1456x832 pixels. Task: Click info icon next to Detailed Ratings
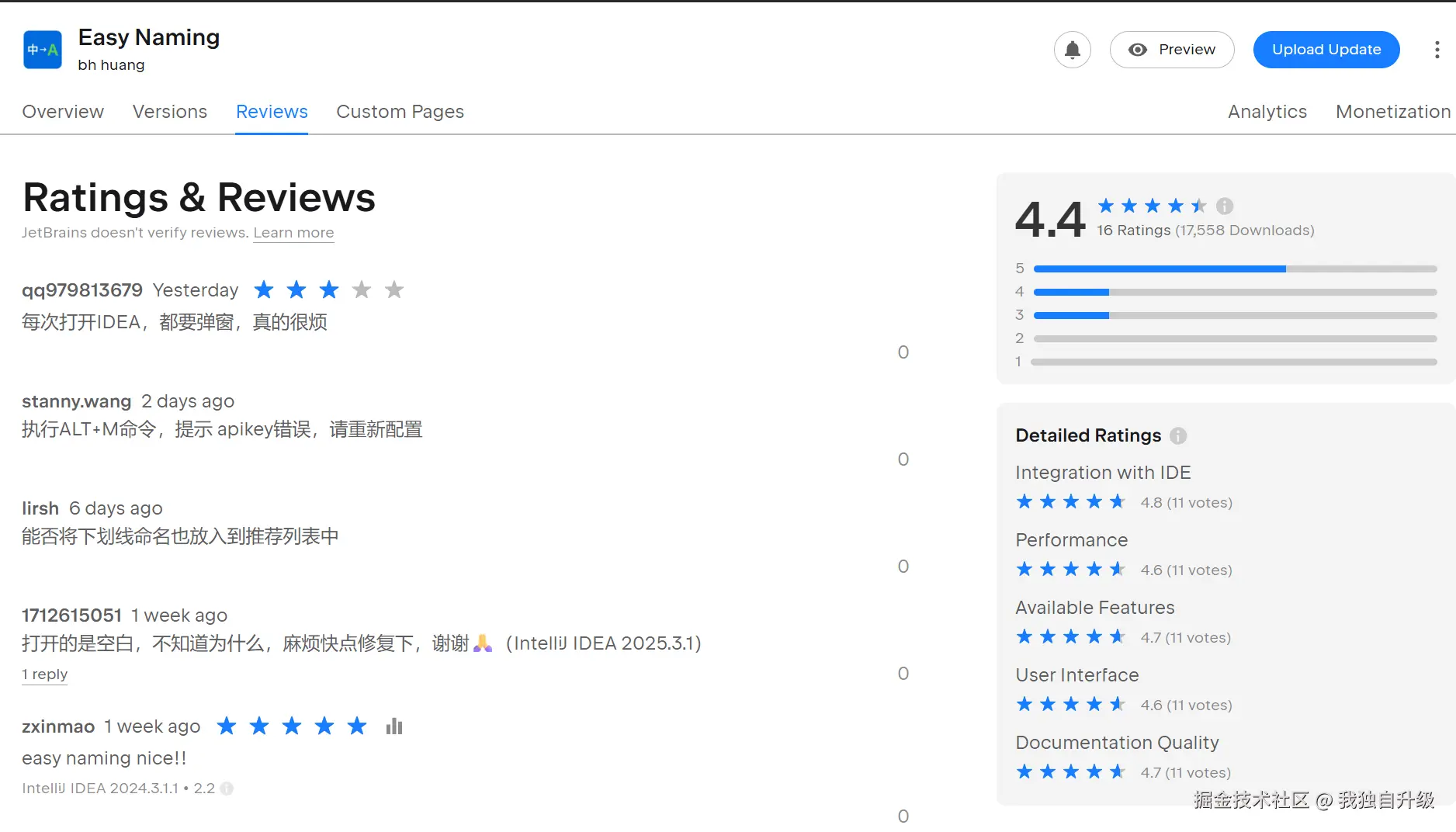click(1178, 435)
